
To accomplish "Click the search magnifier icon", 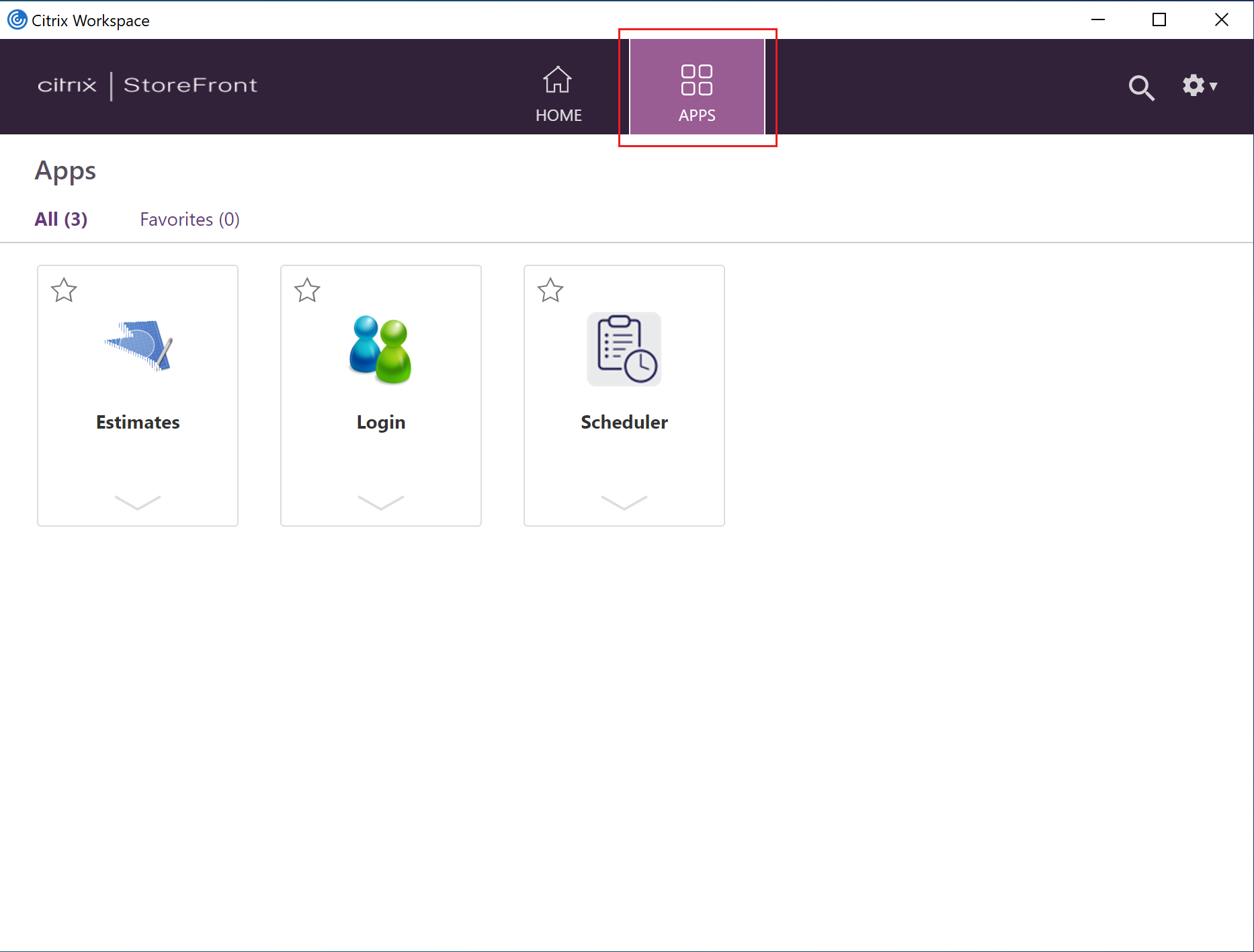I will click(1140, 87).
